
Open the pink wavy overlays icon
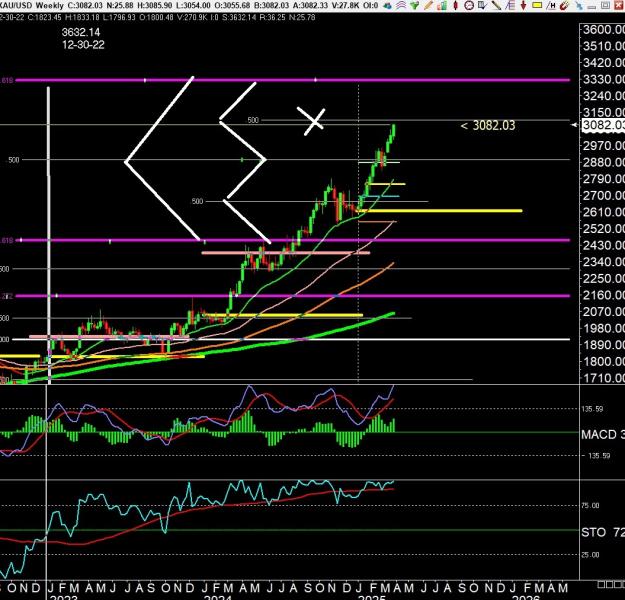pyautogui.click(x=401, y=6)
